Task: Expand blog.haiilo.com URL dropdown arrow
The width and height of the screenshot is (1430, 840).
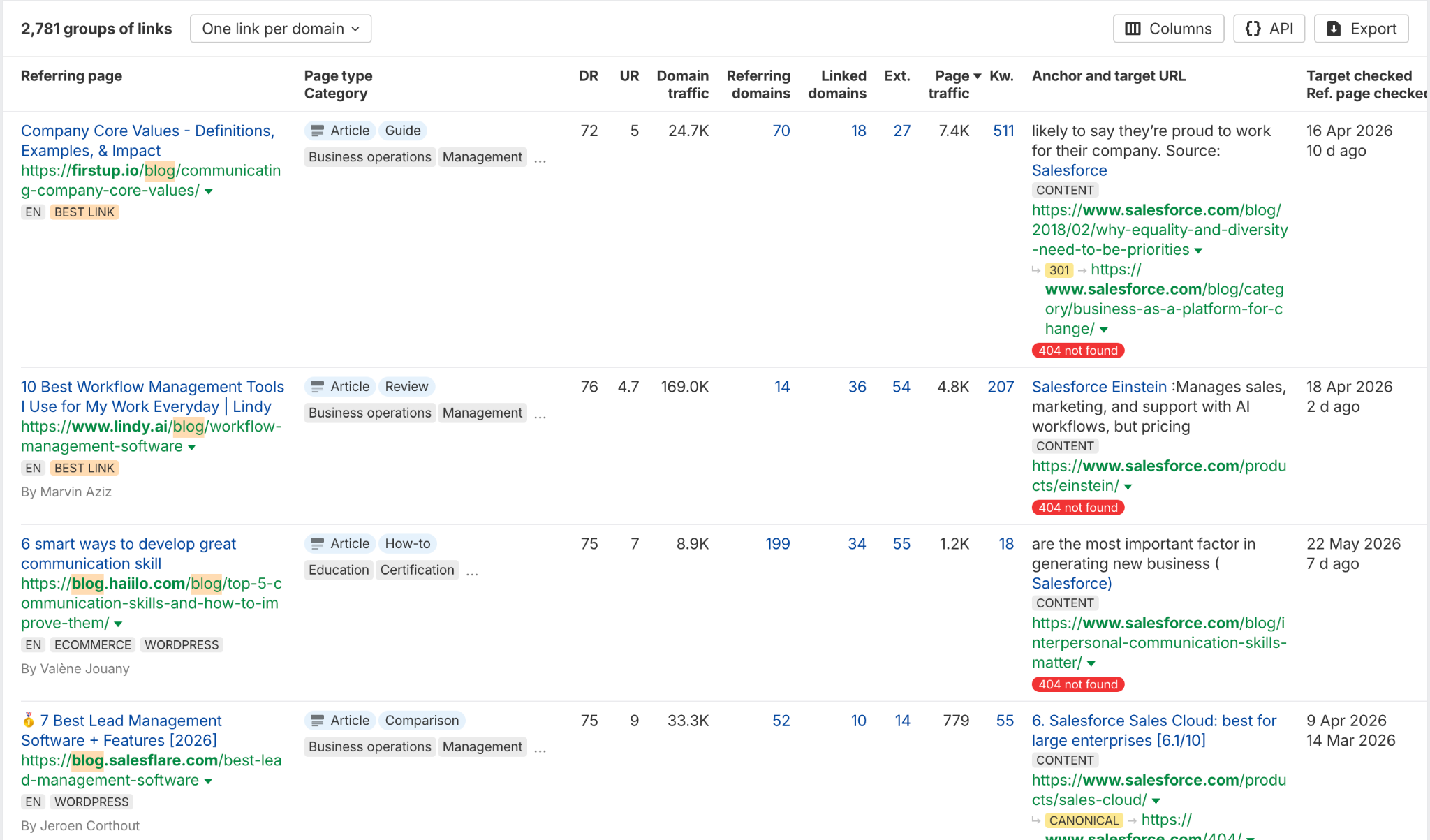Action: click(x=118, y=624)
